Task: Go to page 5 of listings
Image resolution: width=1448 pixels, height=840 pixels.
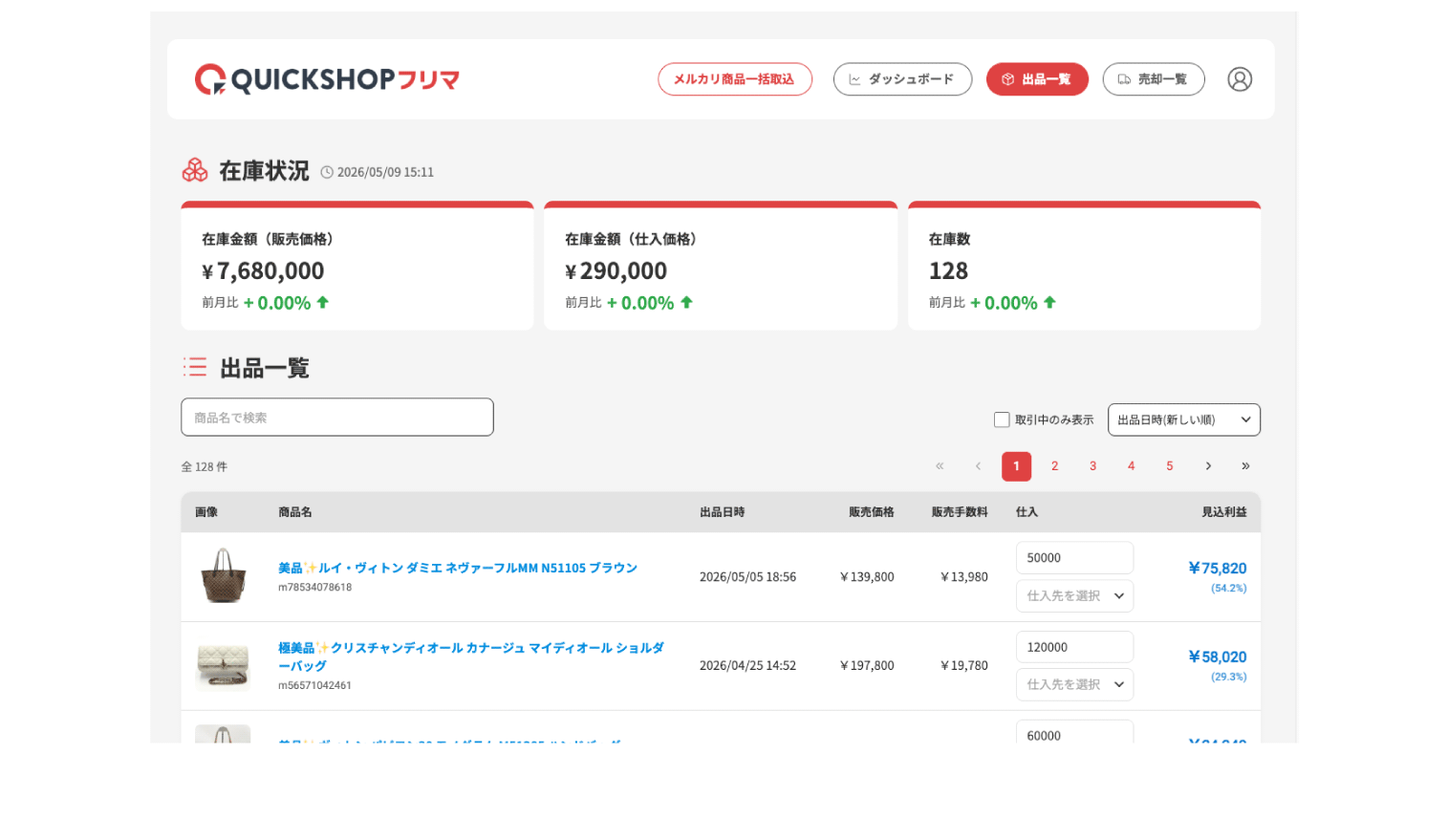Action: pyautogui.click(x=1169, y=466)
